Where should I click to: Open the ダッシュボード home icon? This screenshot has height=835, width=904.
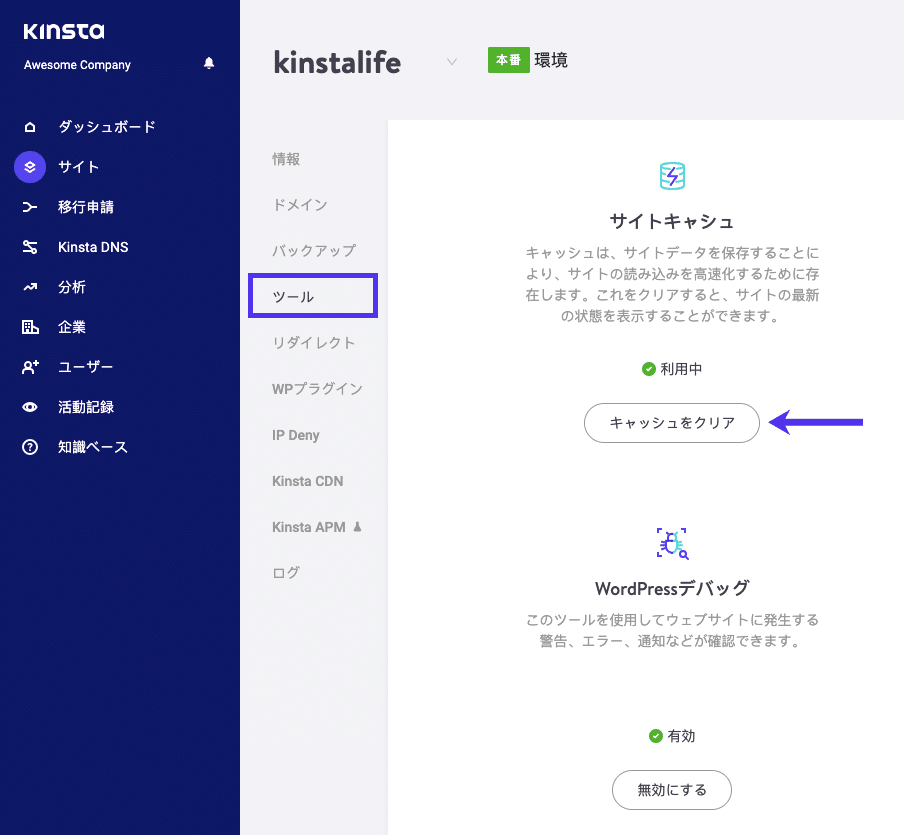(x=29, y=127)
